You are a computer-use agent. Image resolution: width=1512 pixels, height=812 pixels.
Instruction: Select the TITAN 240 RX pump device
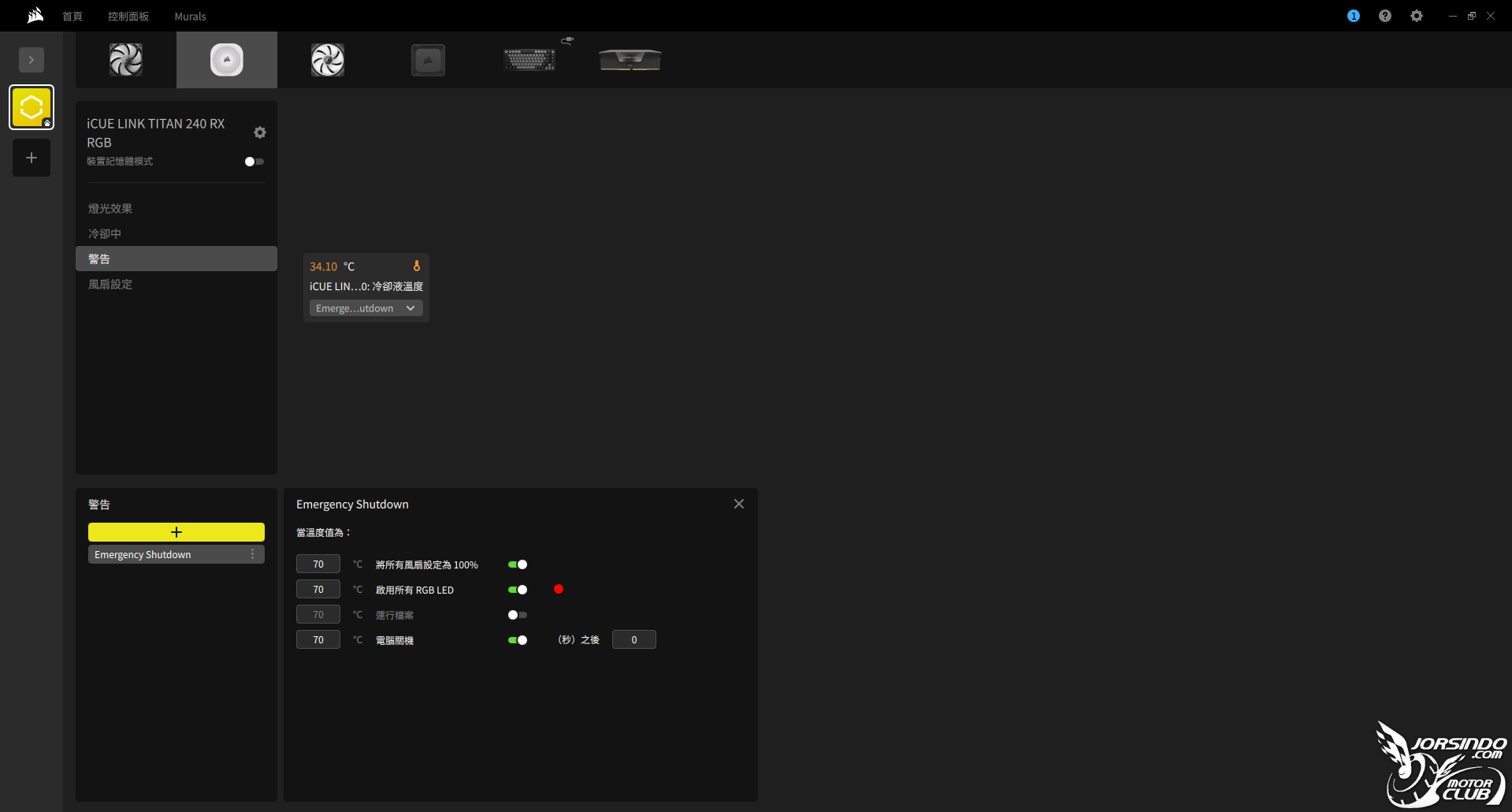tap(227, 60)
